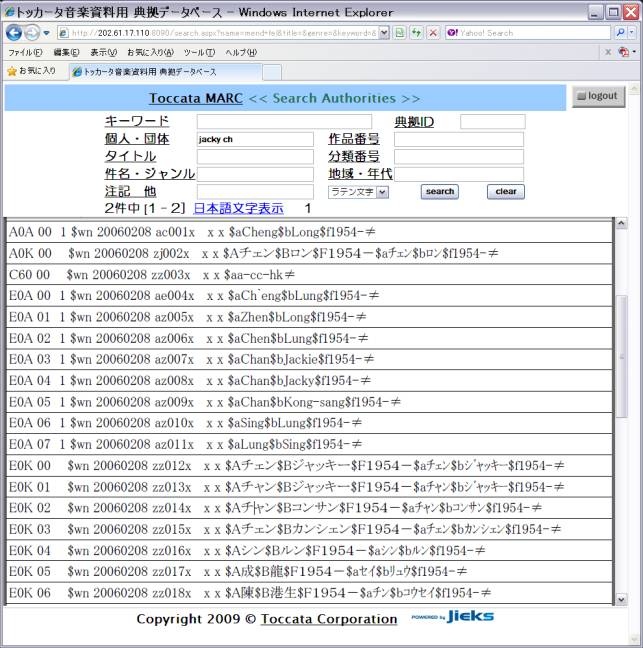This screenshot has width=643, height=648.
Task: Focus the 地域・年代 input field
Action: tap(459, 174)
